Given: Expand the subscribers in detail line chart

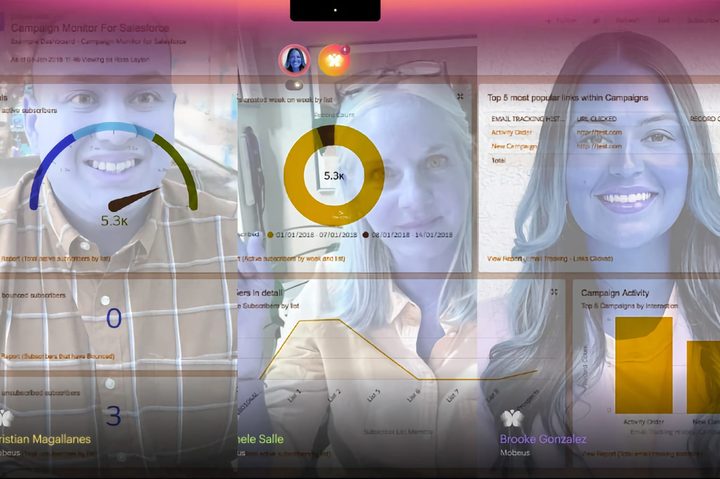Looking at the screenshot, I should 554,292.
